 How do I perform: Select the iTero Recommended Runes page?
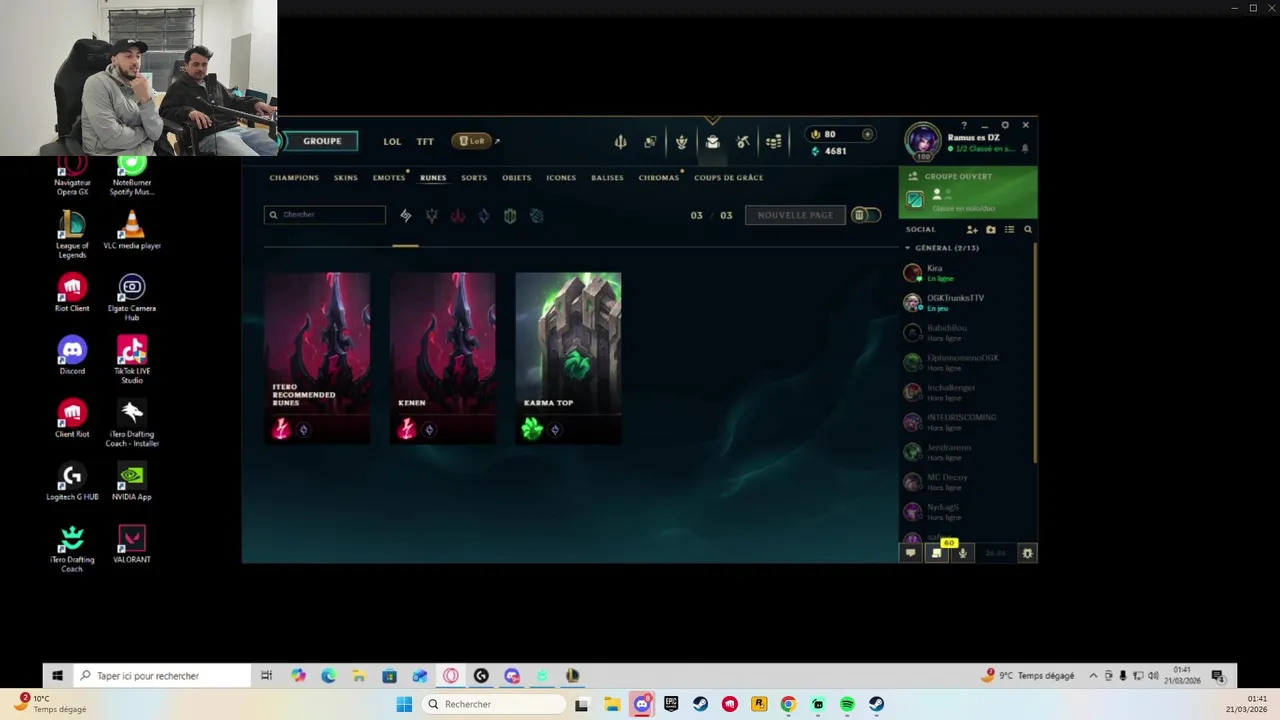click(317, 358)
